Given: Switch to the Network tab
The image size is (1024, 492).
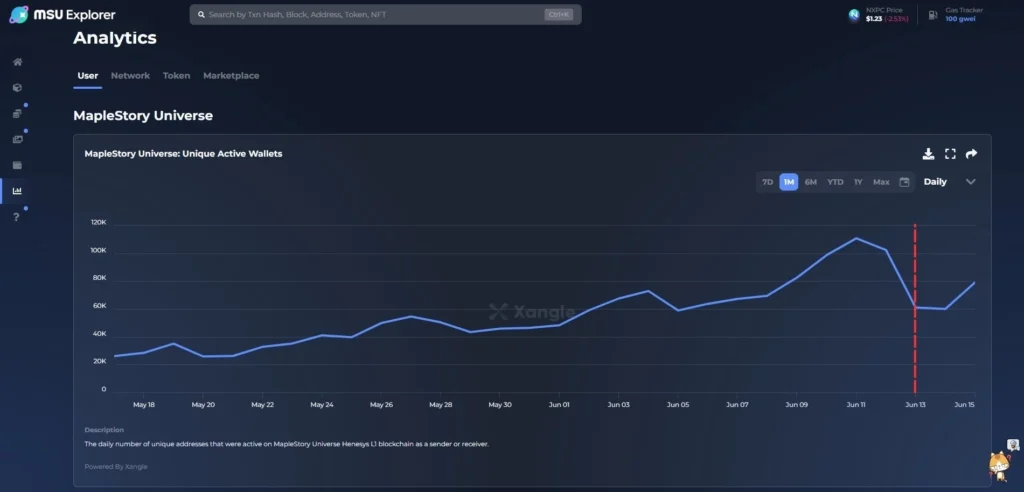Looking at the screenshot, I should pyautogui.click(x=131, y=76).
